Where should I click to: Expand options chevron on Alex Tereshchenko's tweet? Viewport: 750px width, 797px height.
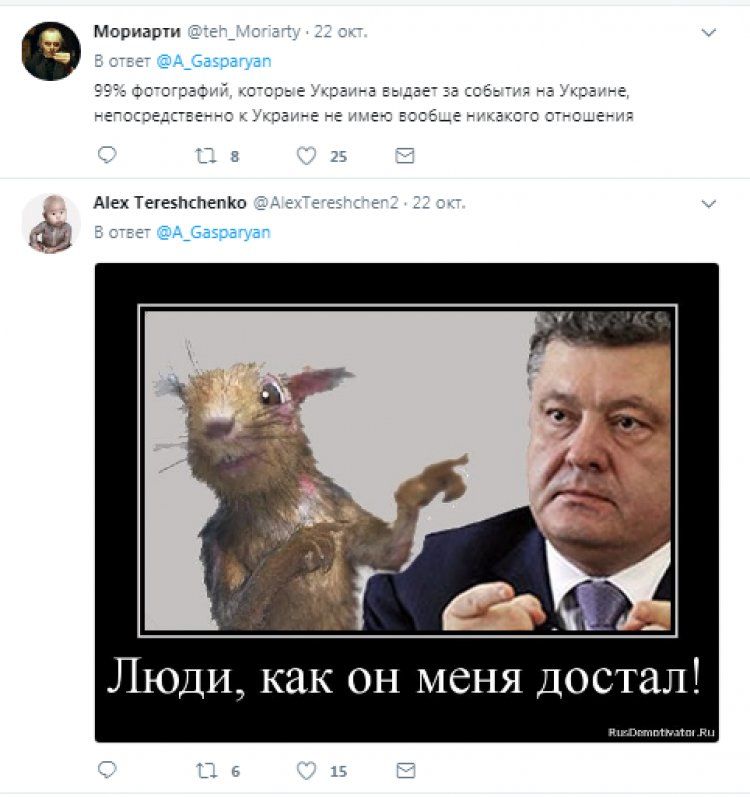pos(708,204)
